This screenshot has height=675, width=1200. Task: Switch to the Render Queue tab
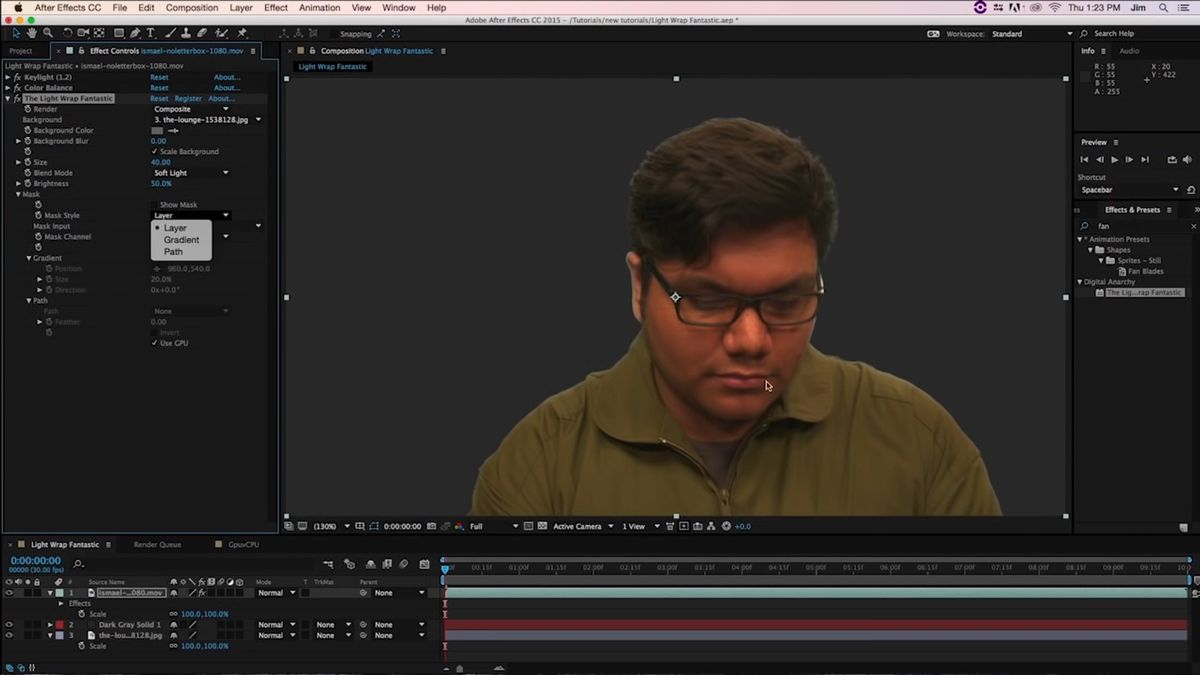pos(157,545)
